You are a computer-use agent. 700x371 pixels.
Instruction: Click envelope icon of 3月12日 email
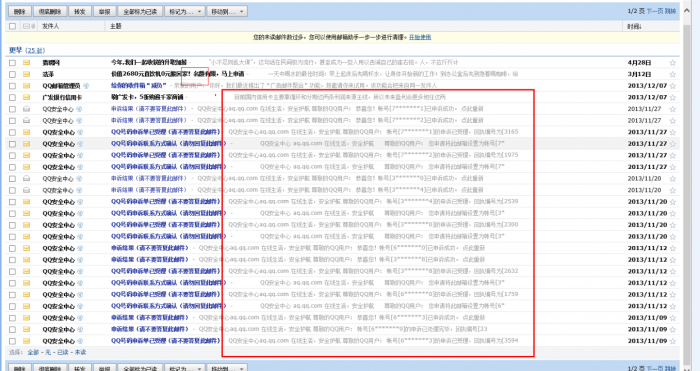26,74
